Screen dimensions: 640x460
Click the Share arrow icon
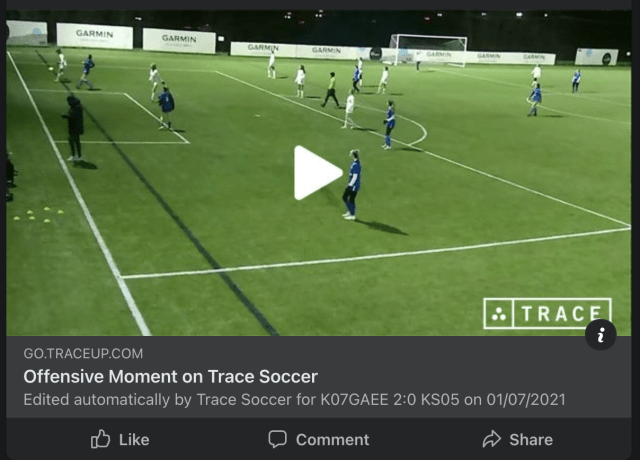click(x=491, y=439)
